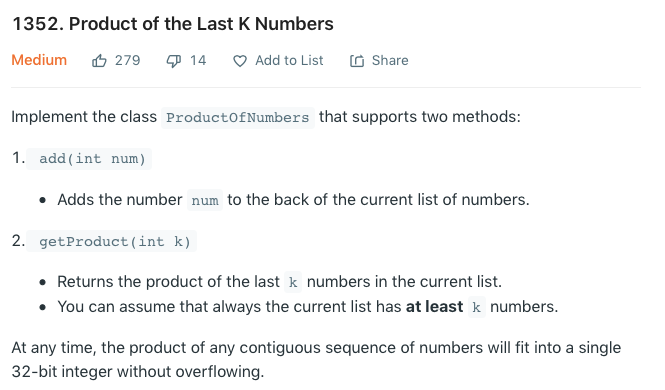Viewport: 665px width, 390px height.
Task: Click the '32-bit integer without overflowing' text
Action: point(138,372)
